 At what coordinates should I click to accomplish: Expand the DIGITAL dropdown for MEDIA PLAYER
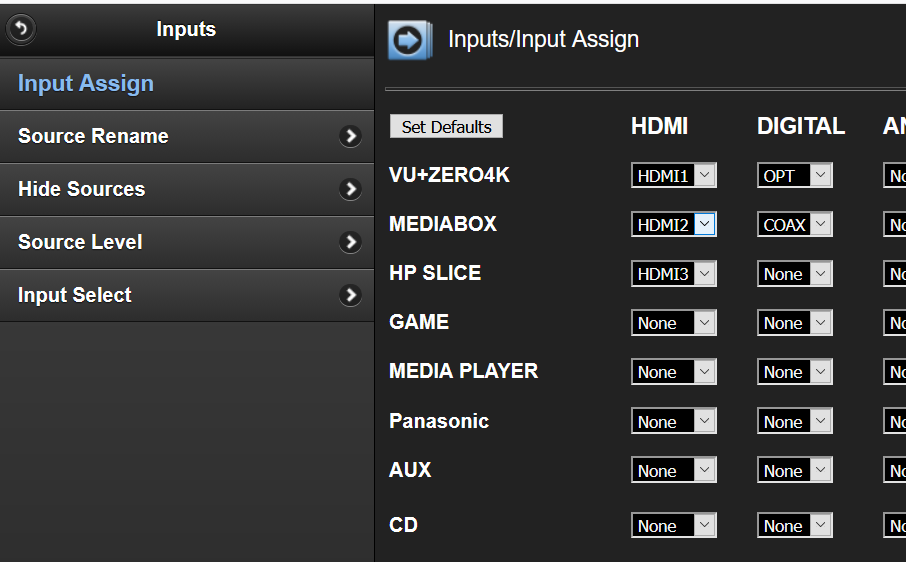(795, 372)
